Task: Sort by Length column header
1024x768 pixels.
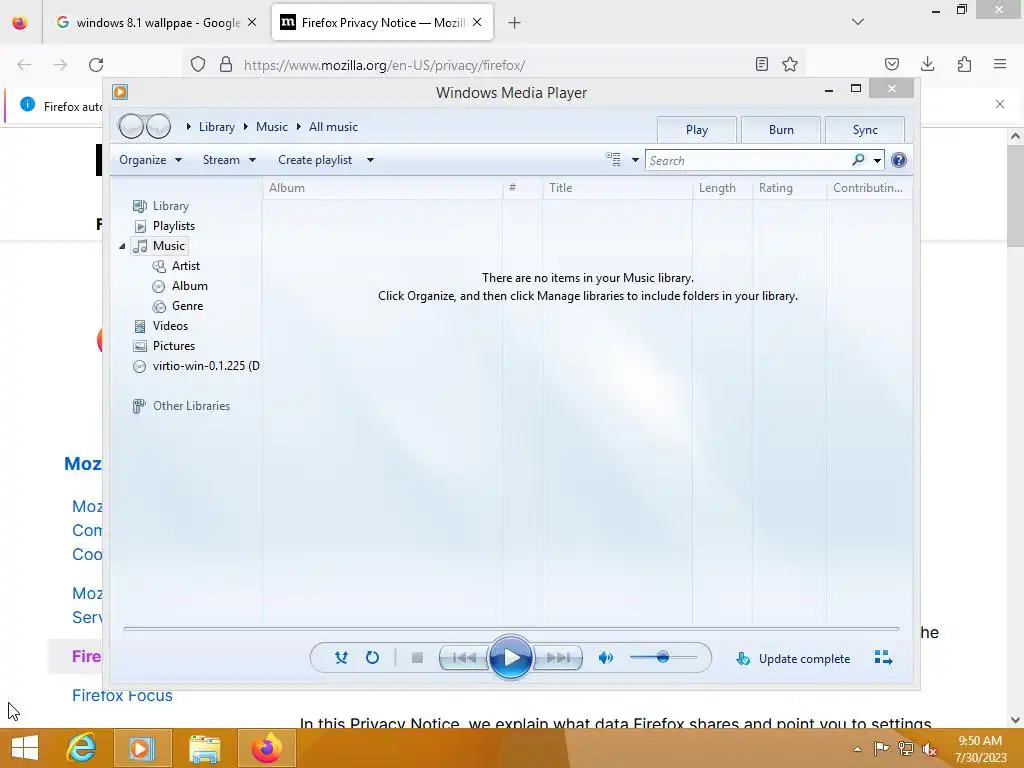Action: pos(722,188)
